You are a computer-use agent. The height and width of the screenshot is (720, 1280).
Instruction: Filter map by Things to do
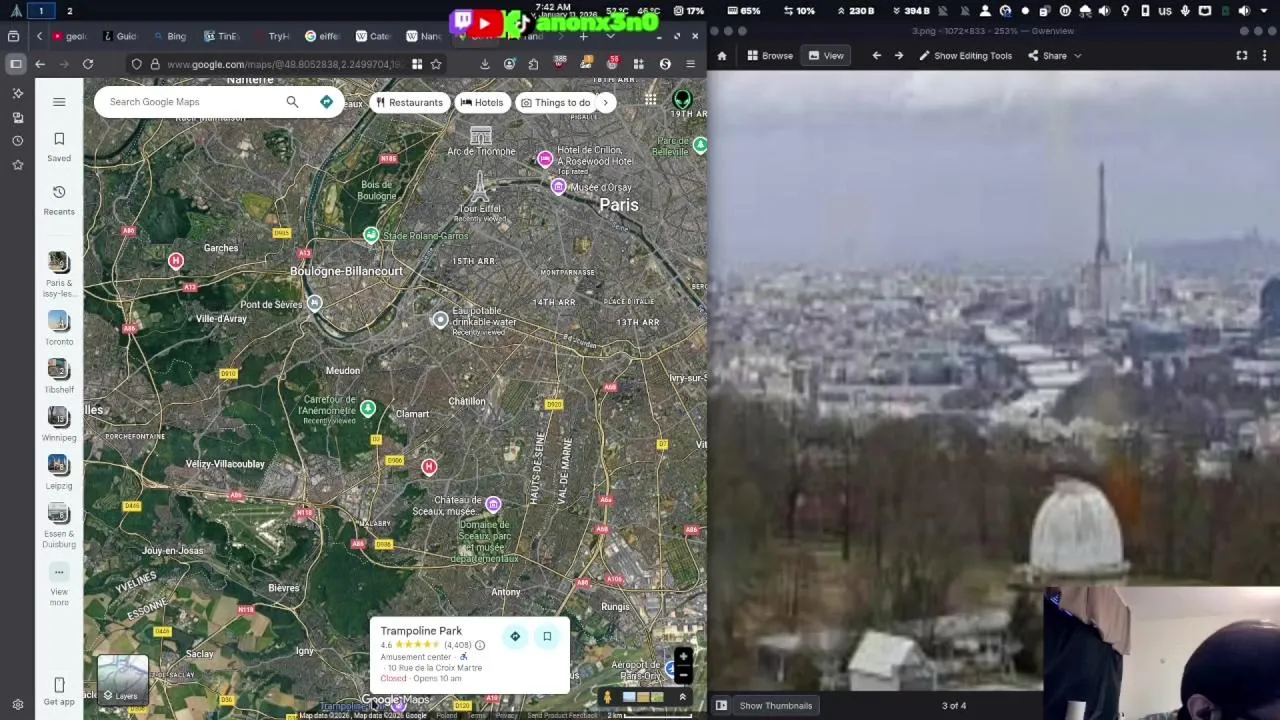coord(555,102)
